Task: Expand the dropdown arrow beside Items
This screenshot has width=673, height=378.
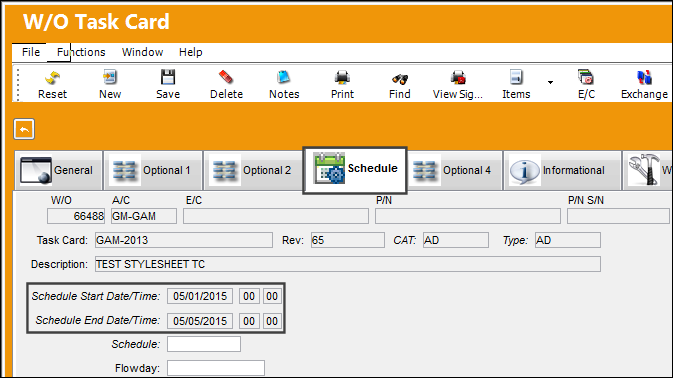Action: (x=550, y=82)
